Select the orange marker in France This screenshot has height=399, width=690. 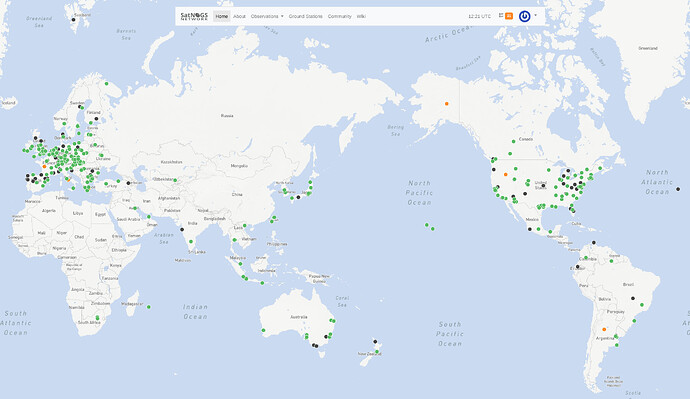pos(44,166)
